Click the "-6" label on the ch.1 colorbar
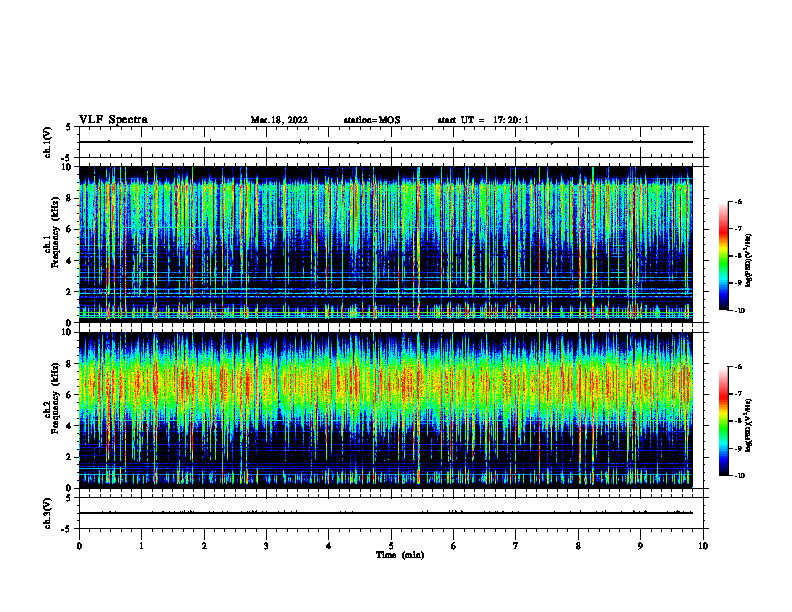Screen dimensions: 792x612 (738, 201)
